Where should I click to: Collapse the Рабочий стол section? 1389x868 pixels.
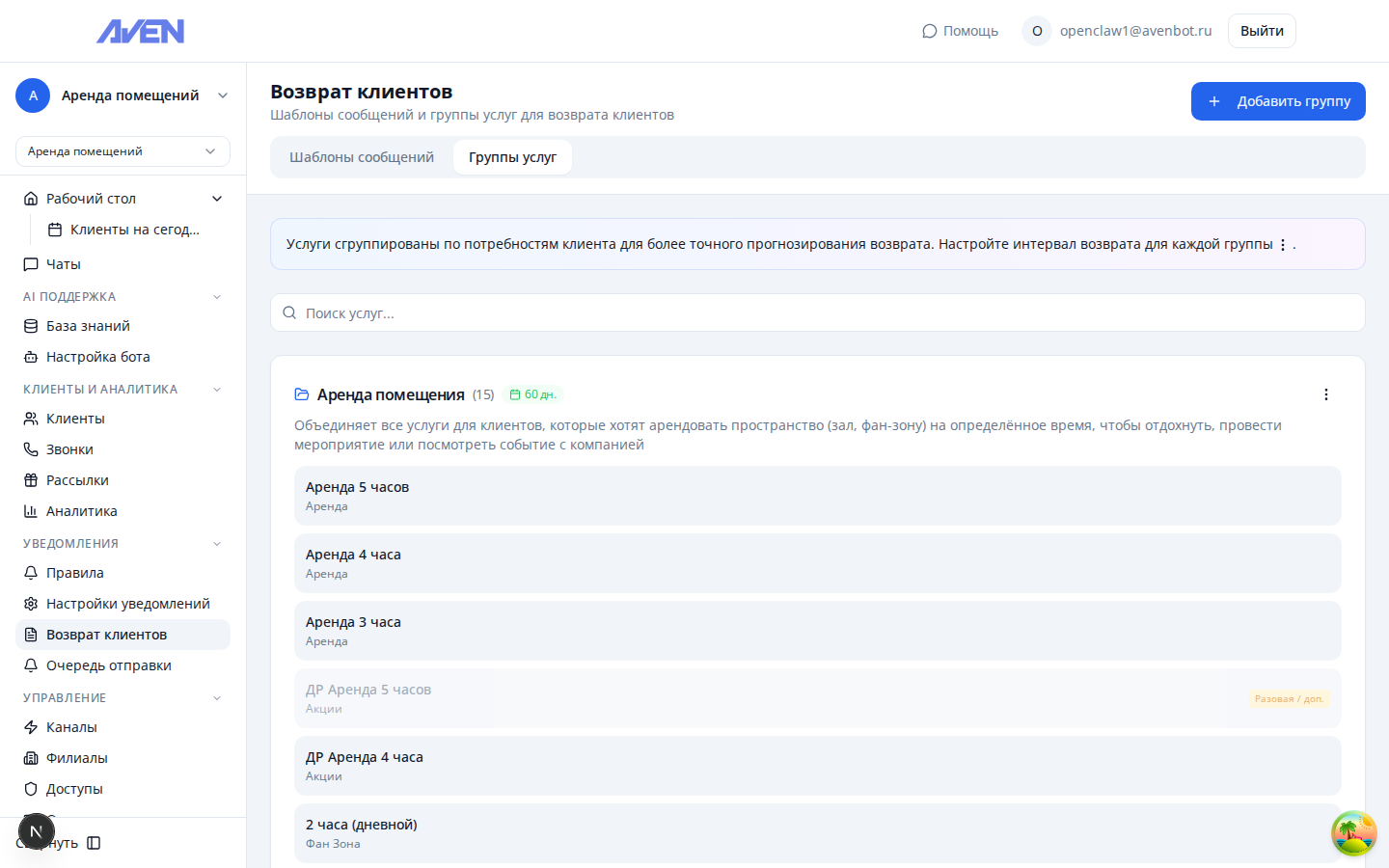click(x=217, y=199)
